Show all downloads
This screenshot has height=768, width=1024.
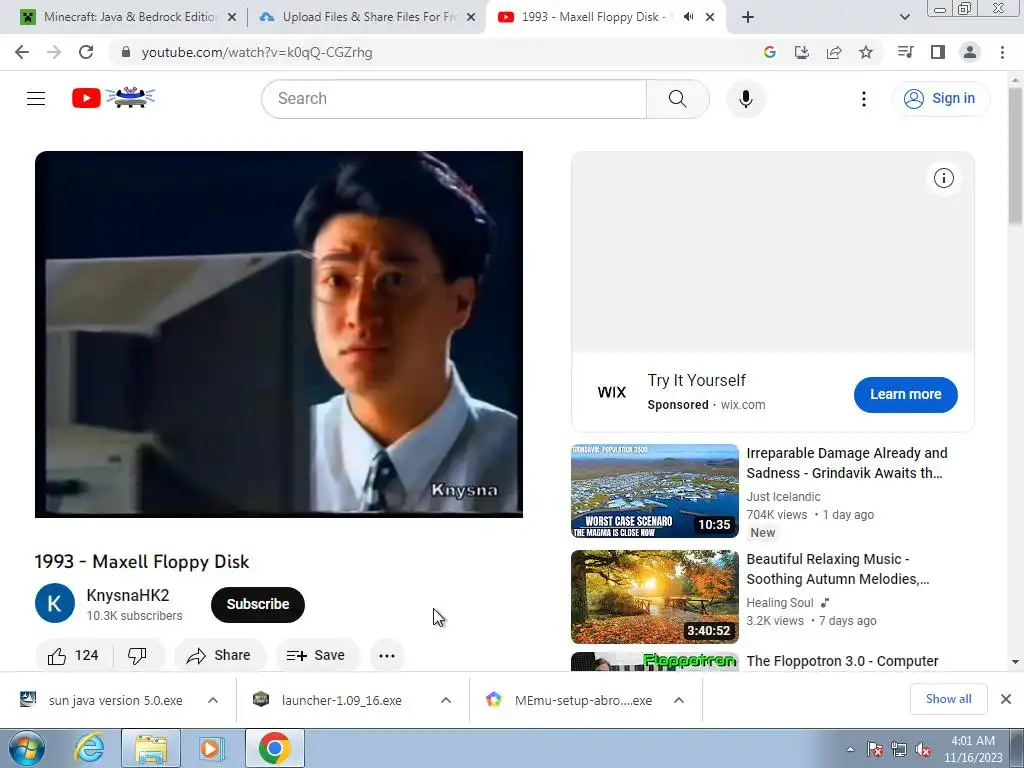pos(948,699)
